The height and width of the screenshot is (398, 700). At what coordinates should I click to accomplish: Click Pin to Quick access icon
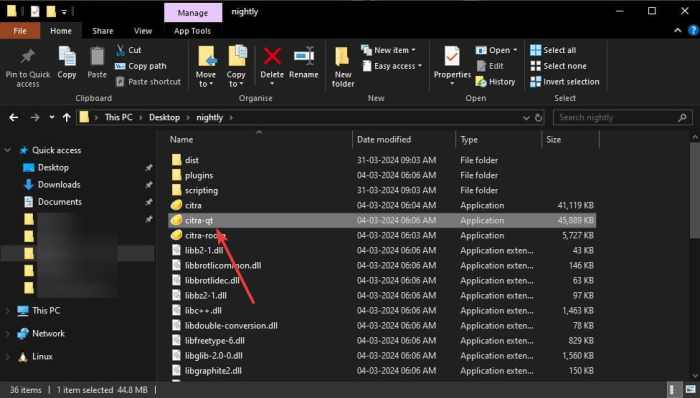(x=28, y=57)
